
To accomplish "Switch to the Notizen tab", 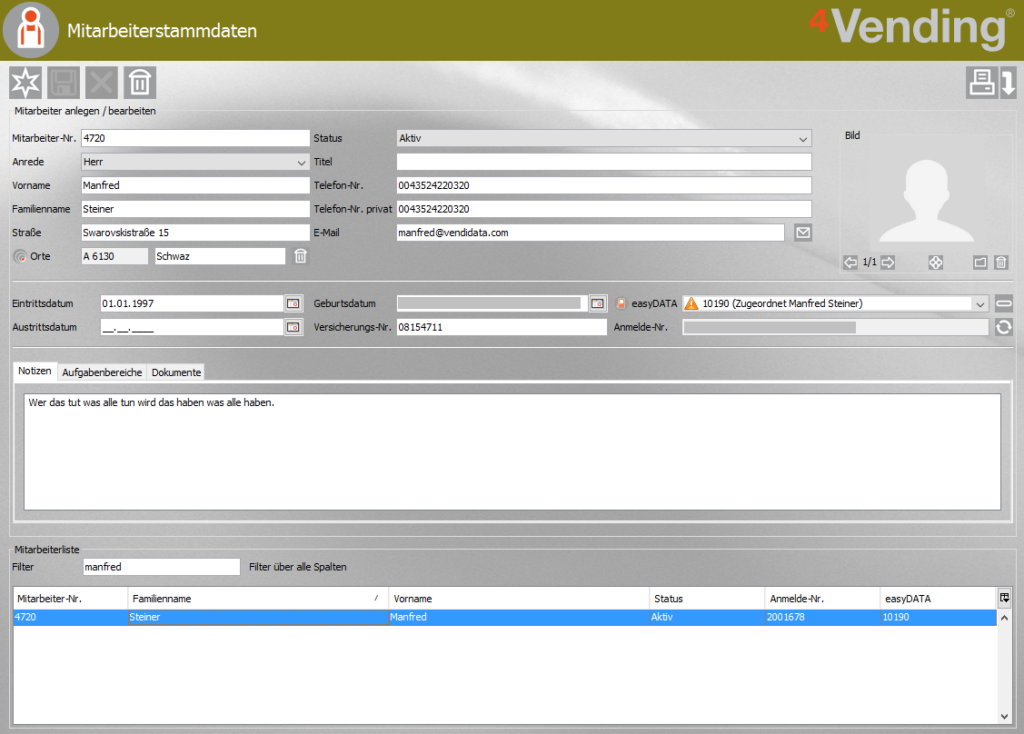I will point(35,371).
